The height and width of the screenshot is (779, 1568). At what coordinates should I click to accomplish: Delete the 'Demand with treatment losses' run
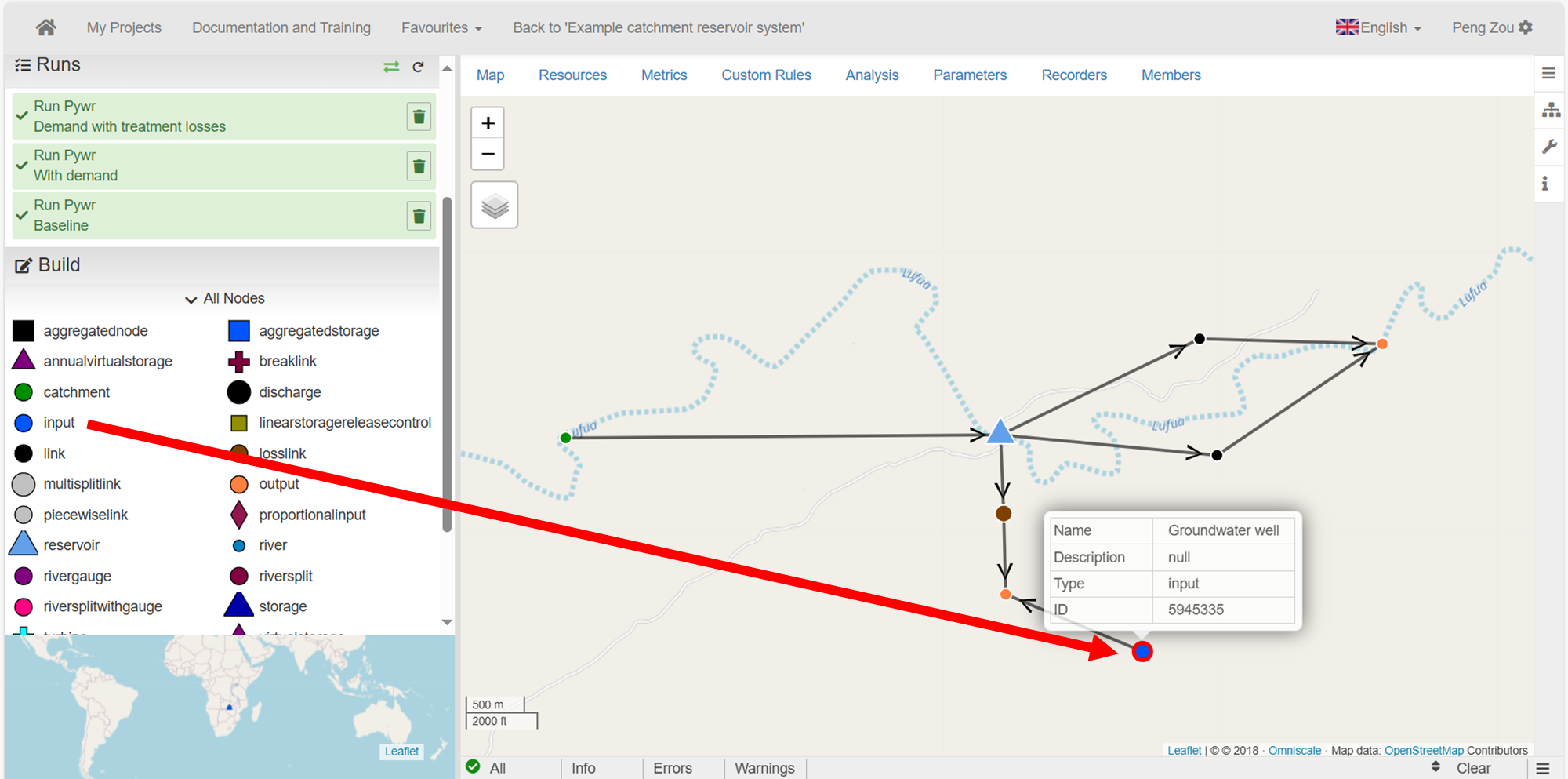coord(419,117)
